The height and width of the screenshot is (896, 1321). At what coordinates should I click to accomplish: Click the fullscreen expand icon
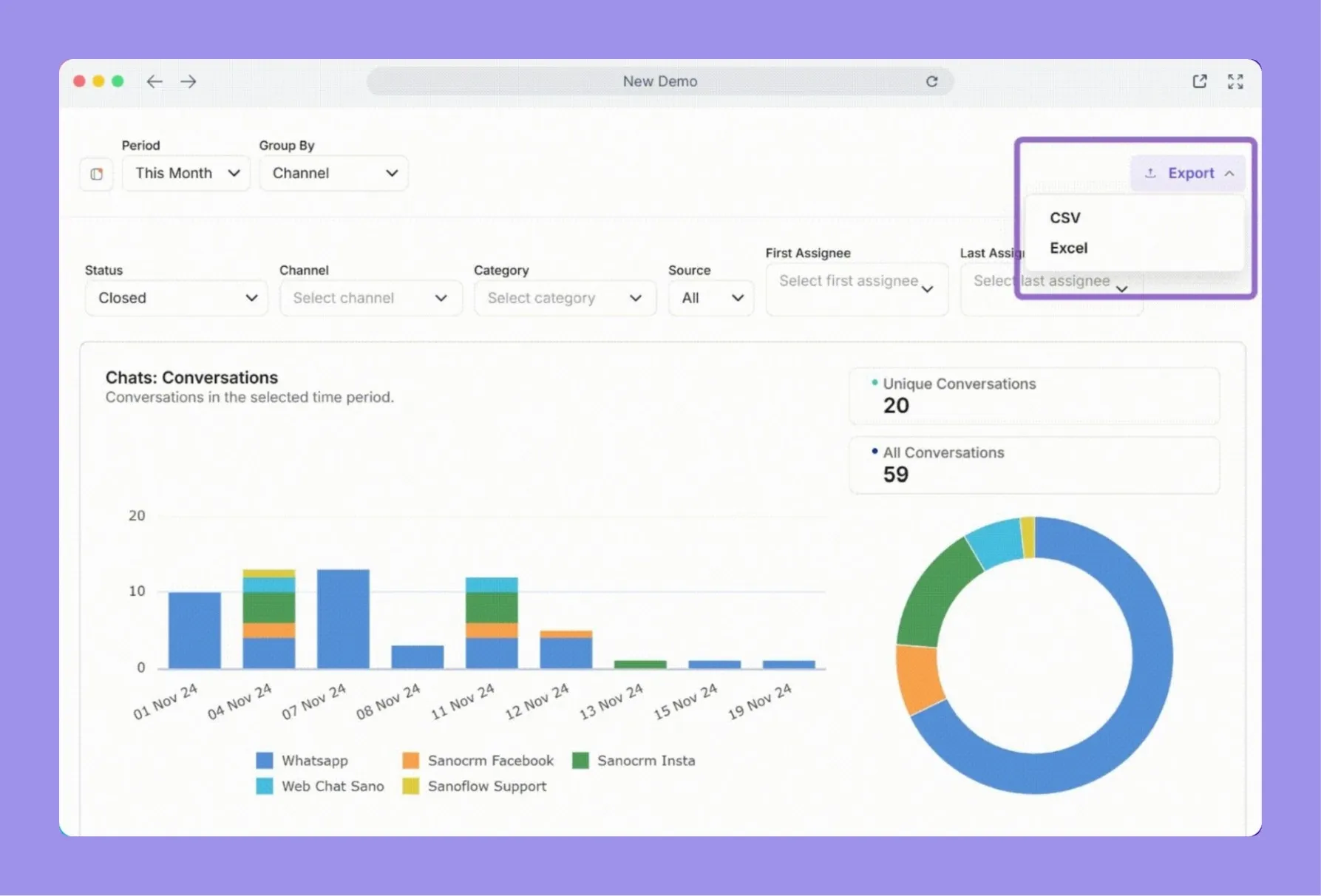click(x=1235, y=81)
